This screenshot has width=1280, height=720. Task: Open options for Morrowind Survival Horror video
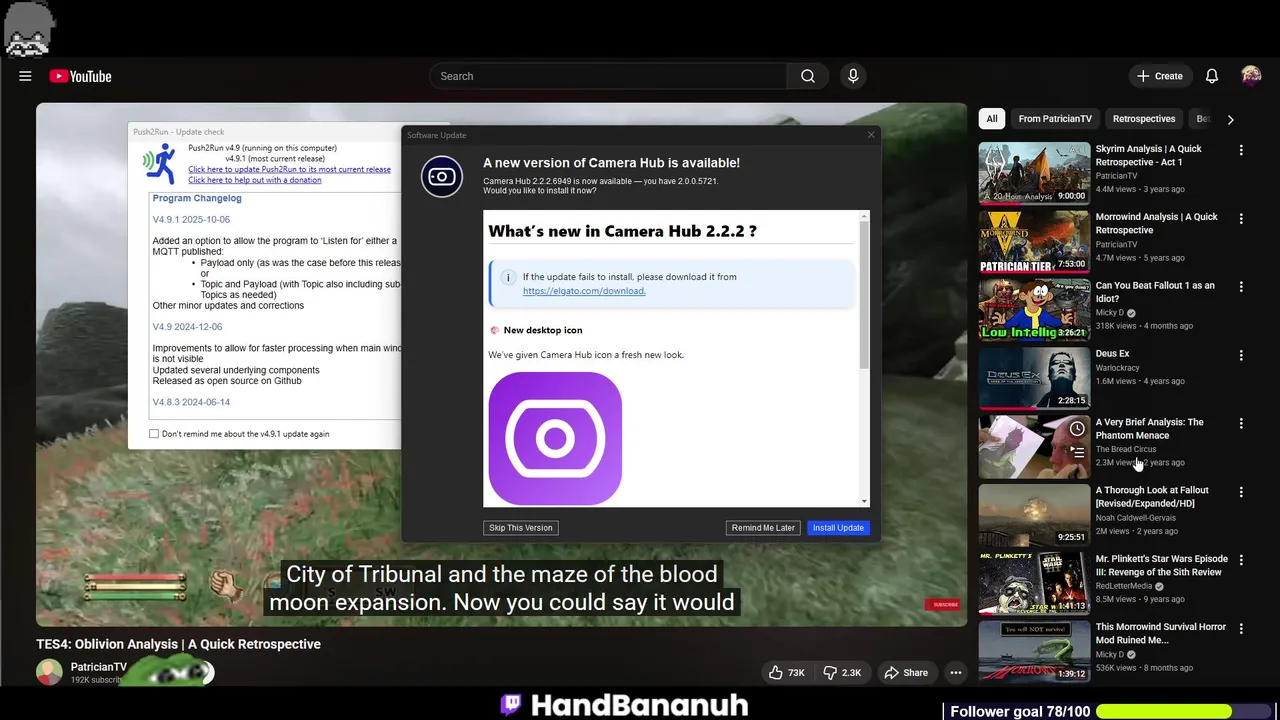click(x=1241, y=628)
